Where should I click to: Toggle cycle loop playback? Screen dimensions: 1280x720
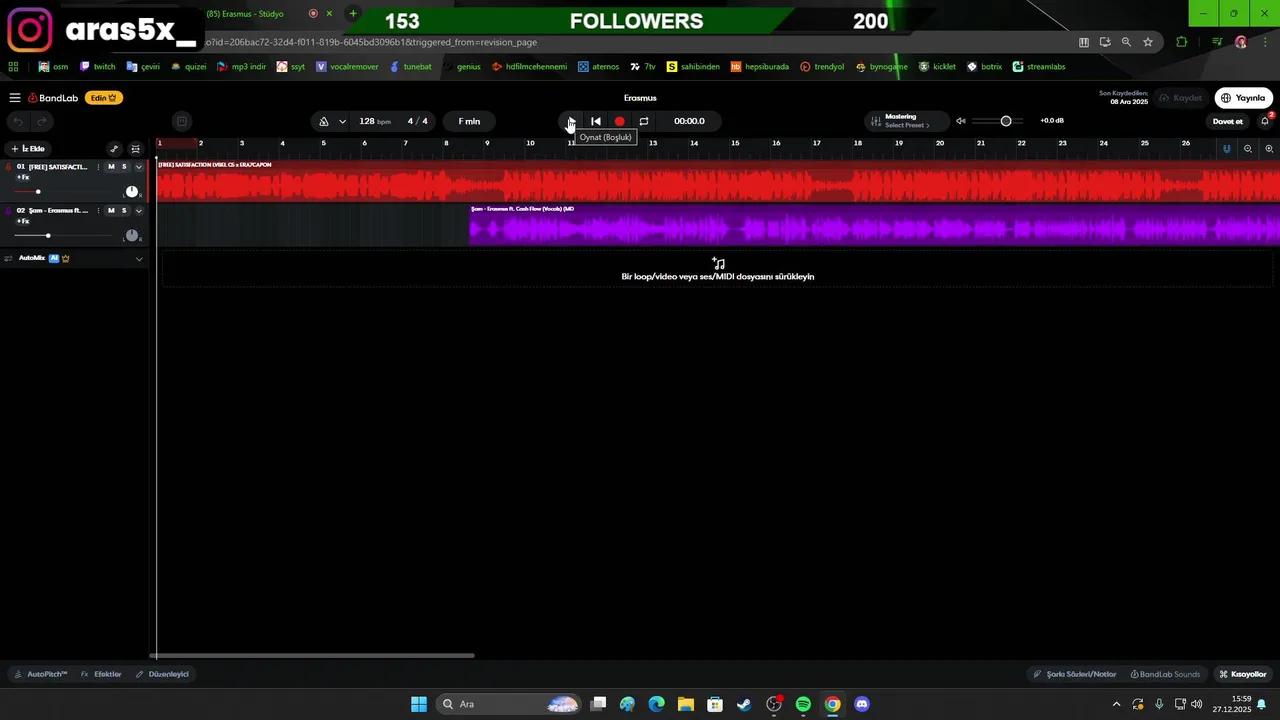tap(644, 121)
